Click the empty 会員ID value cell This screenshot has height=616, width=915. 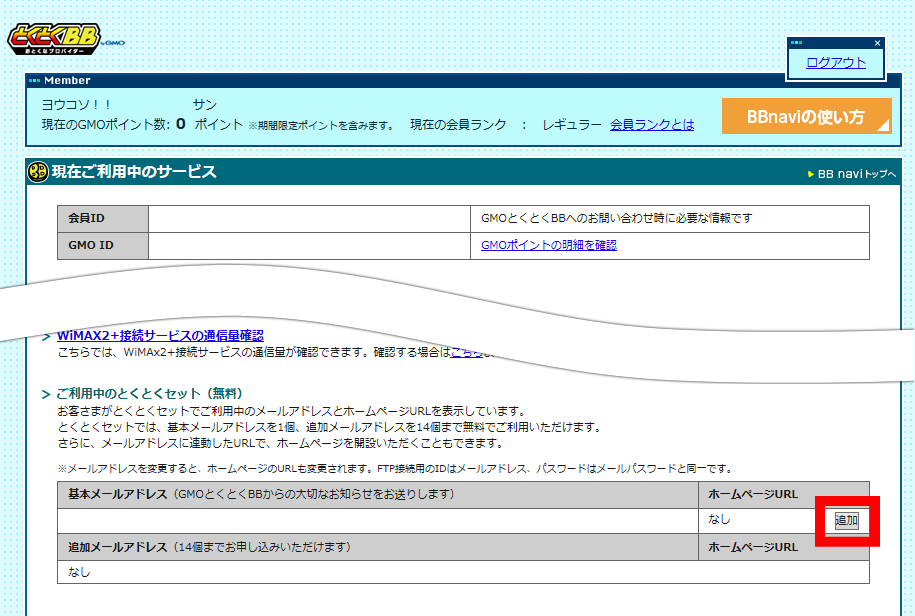(308, 218)
